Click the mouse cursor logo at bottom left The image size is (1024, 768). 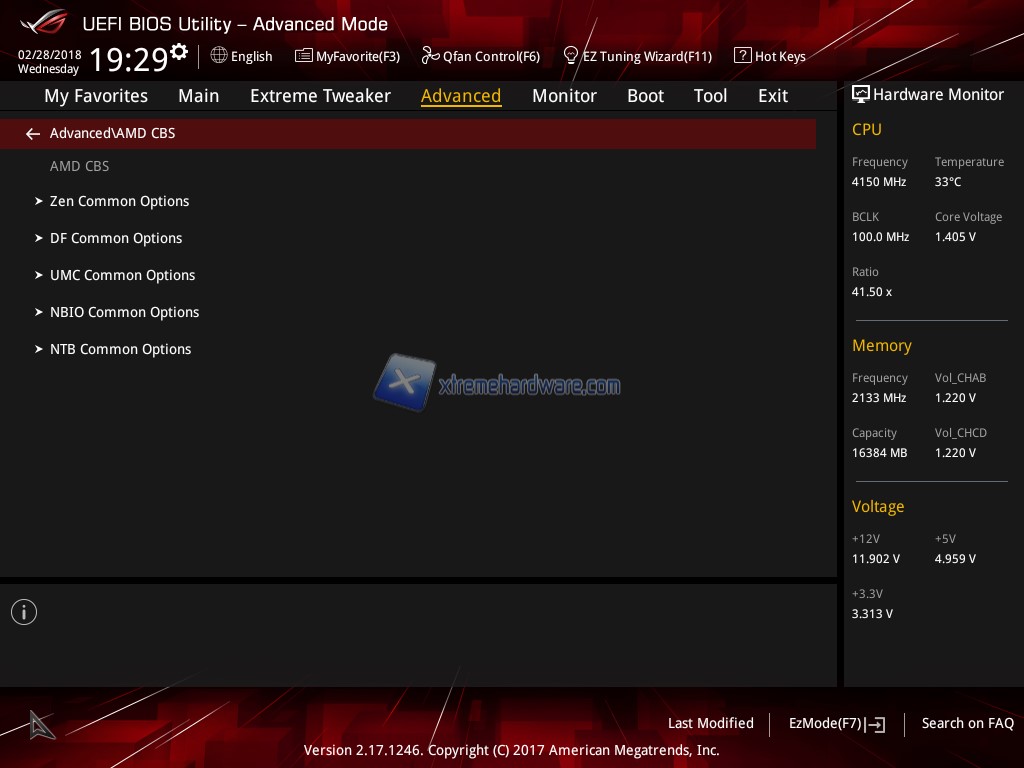(41, 725)
